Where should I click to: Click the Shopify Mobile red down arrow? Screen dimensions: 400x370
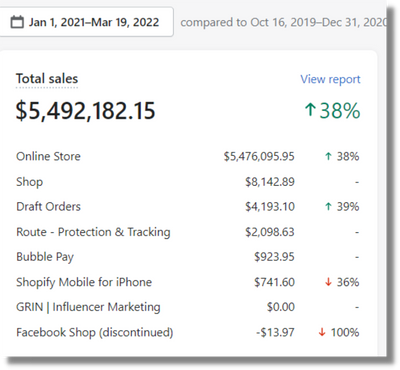point(328,282)
